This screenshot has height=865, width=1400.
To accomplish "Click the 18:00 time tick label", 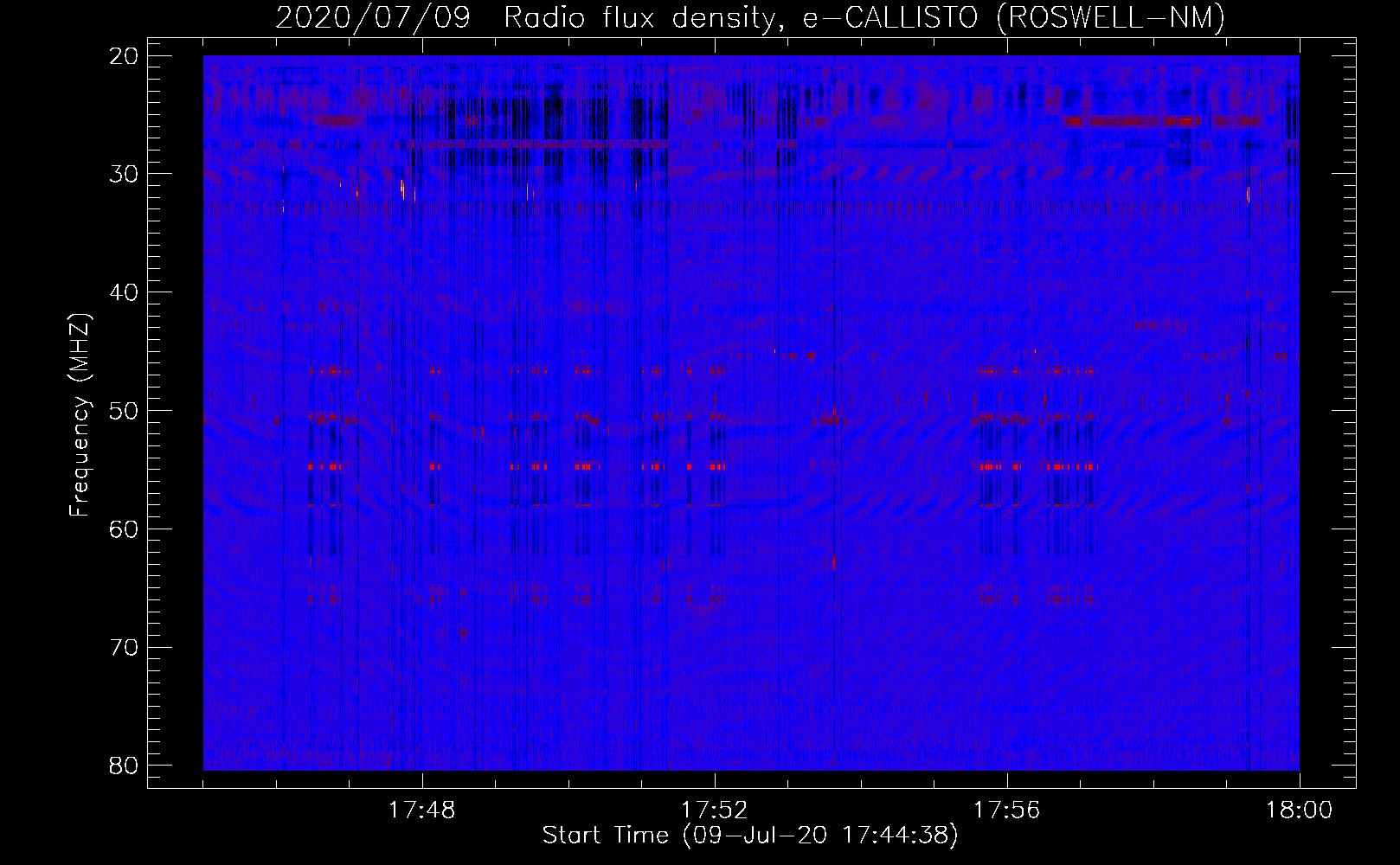I will (1299, 811).
